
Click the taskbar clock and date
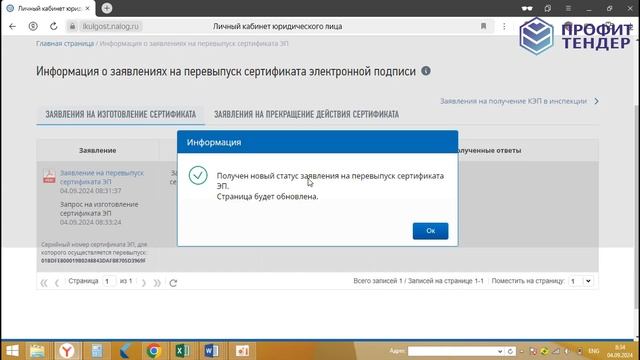tap(620, 351)
